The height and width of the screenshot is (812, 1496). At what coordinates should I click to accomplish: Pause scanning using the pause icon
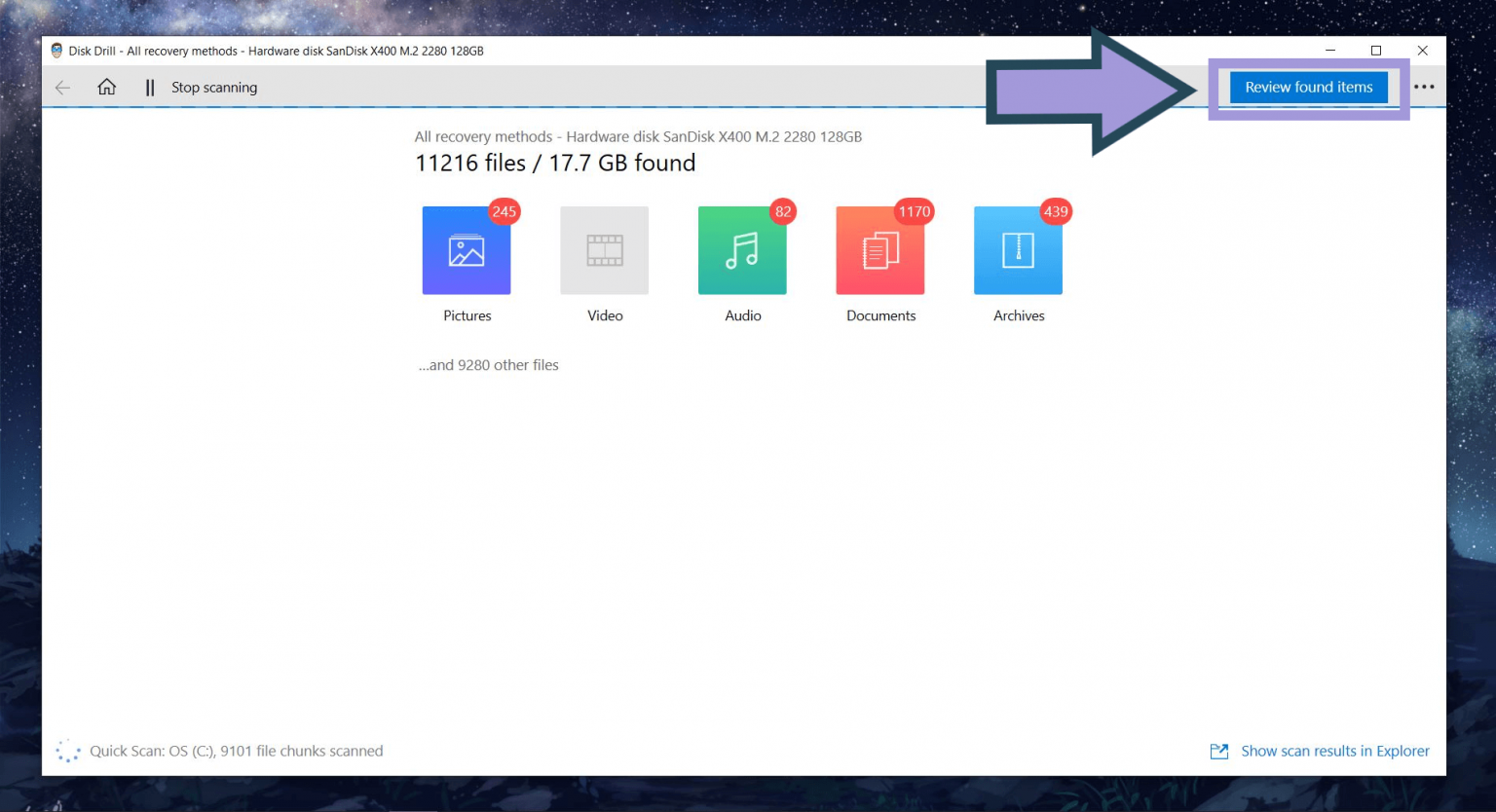(150, 87)
